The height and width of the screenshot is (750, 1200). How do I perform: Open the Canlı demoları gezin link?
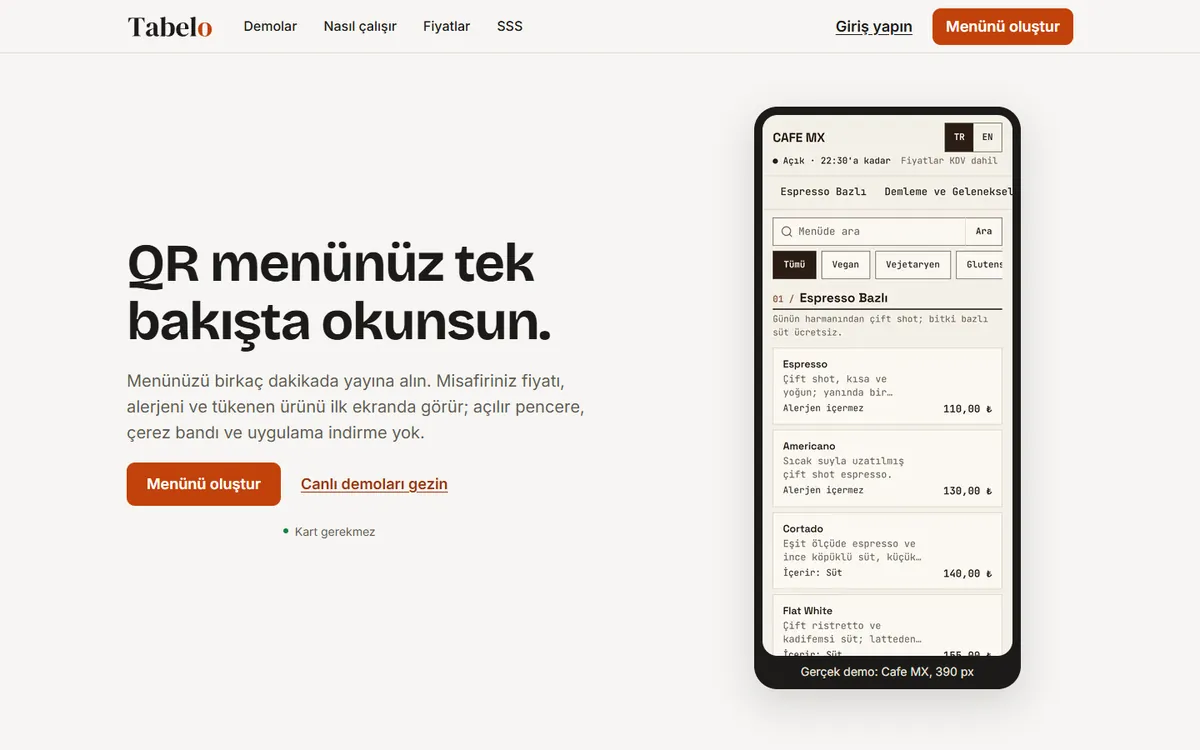point(374,484)
